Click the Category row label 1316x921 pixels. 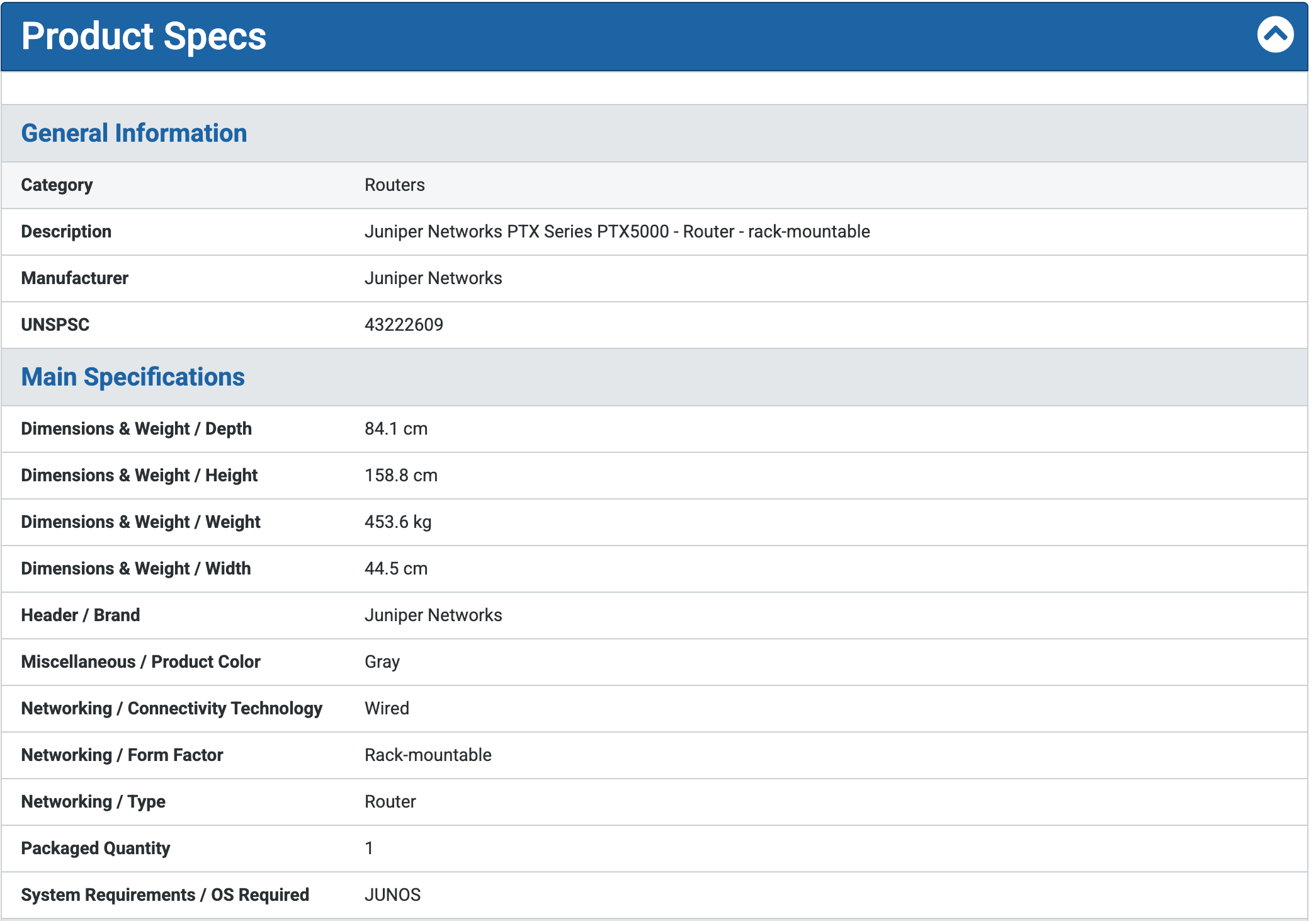coord(57,185)
